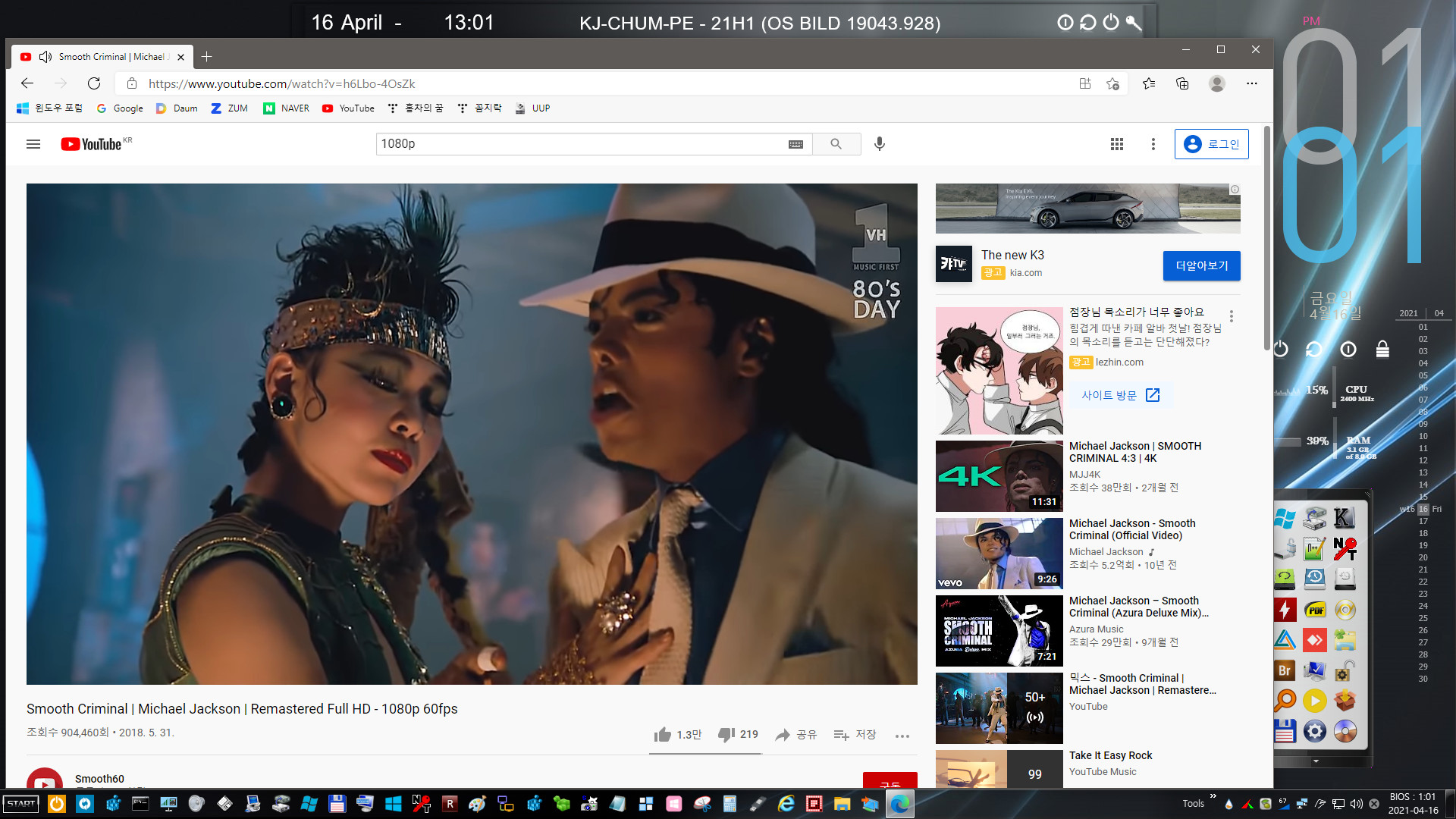This screenshot has width=1456, height=819.
Task: Open browser profile avatar
Action: tap(1217, 83)
